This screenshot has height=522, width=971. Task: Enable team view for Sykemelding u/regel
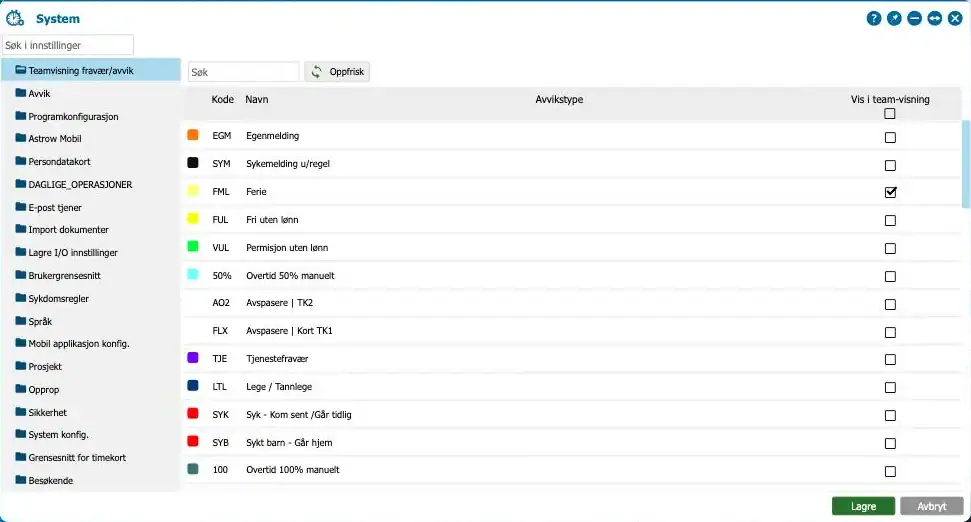(x=890, y=165)
